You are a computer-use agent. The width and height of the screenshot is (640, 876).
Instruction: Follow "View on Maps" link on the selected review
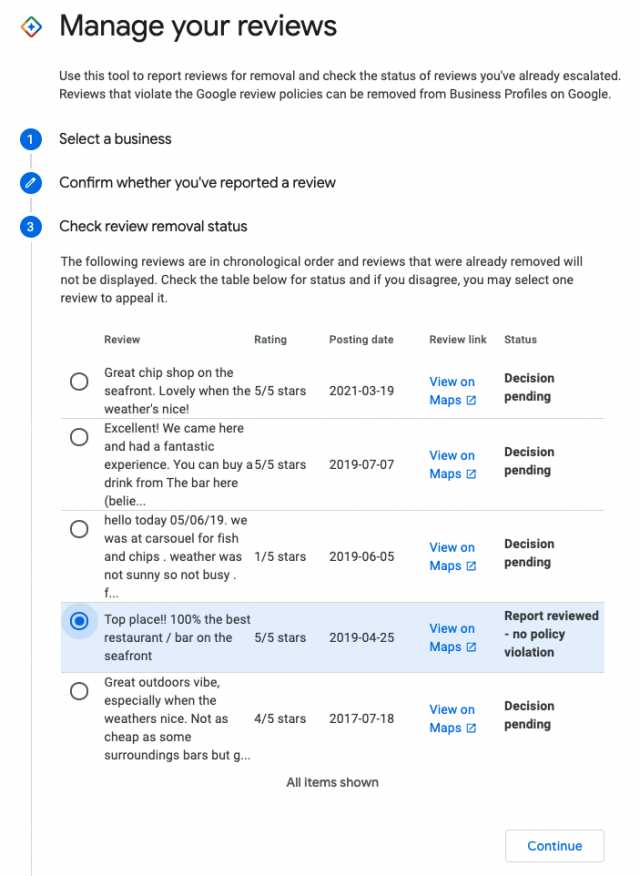[452, 638]
